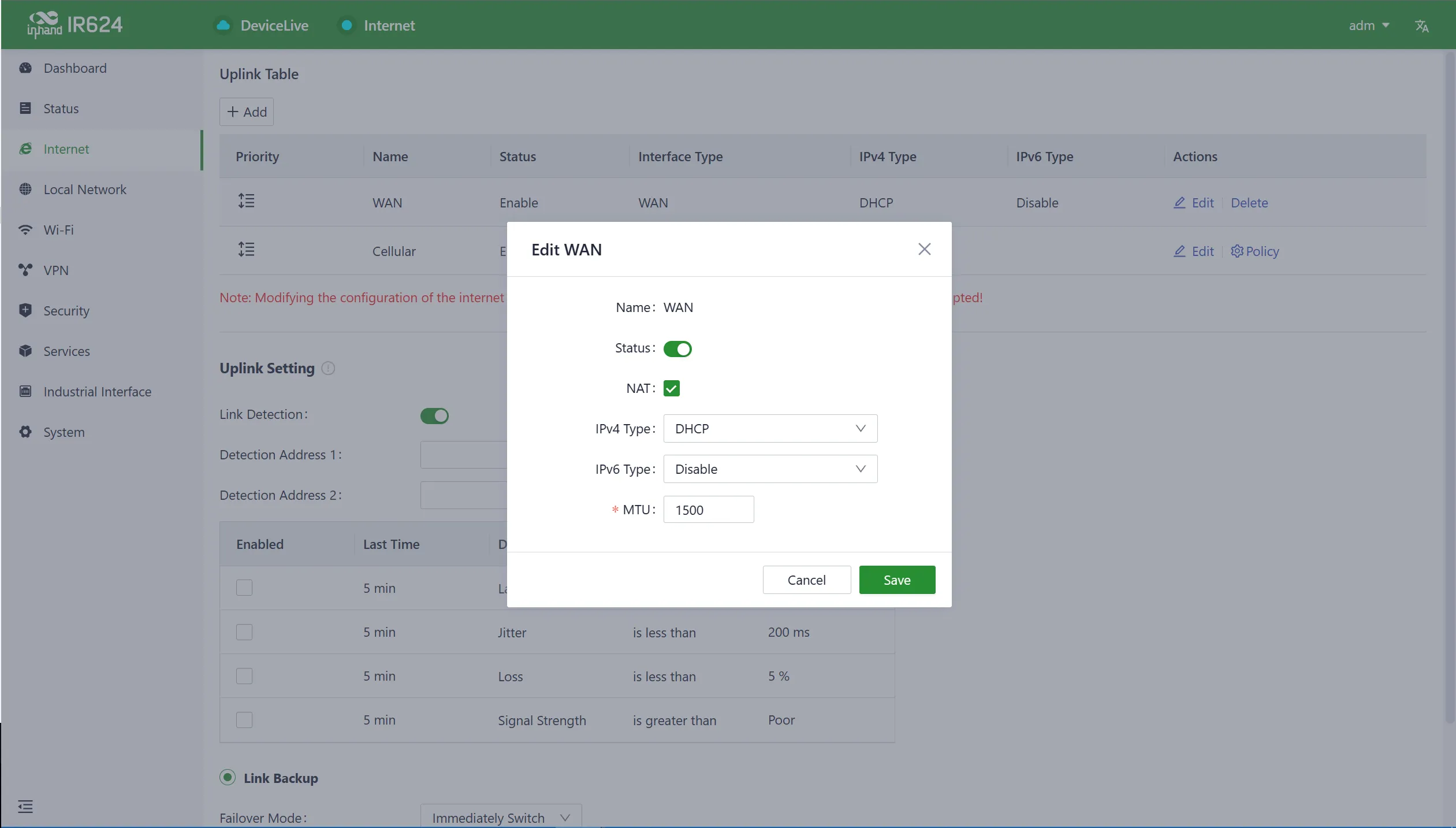Enable the Loss detection checkbox
Image resolution: width=1456 pixels, height=828 pixels.
244,676
